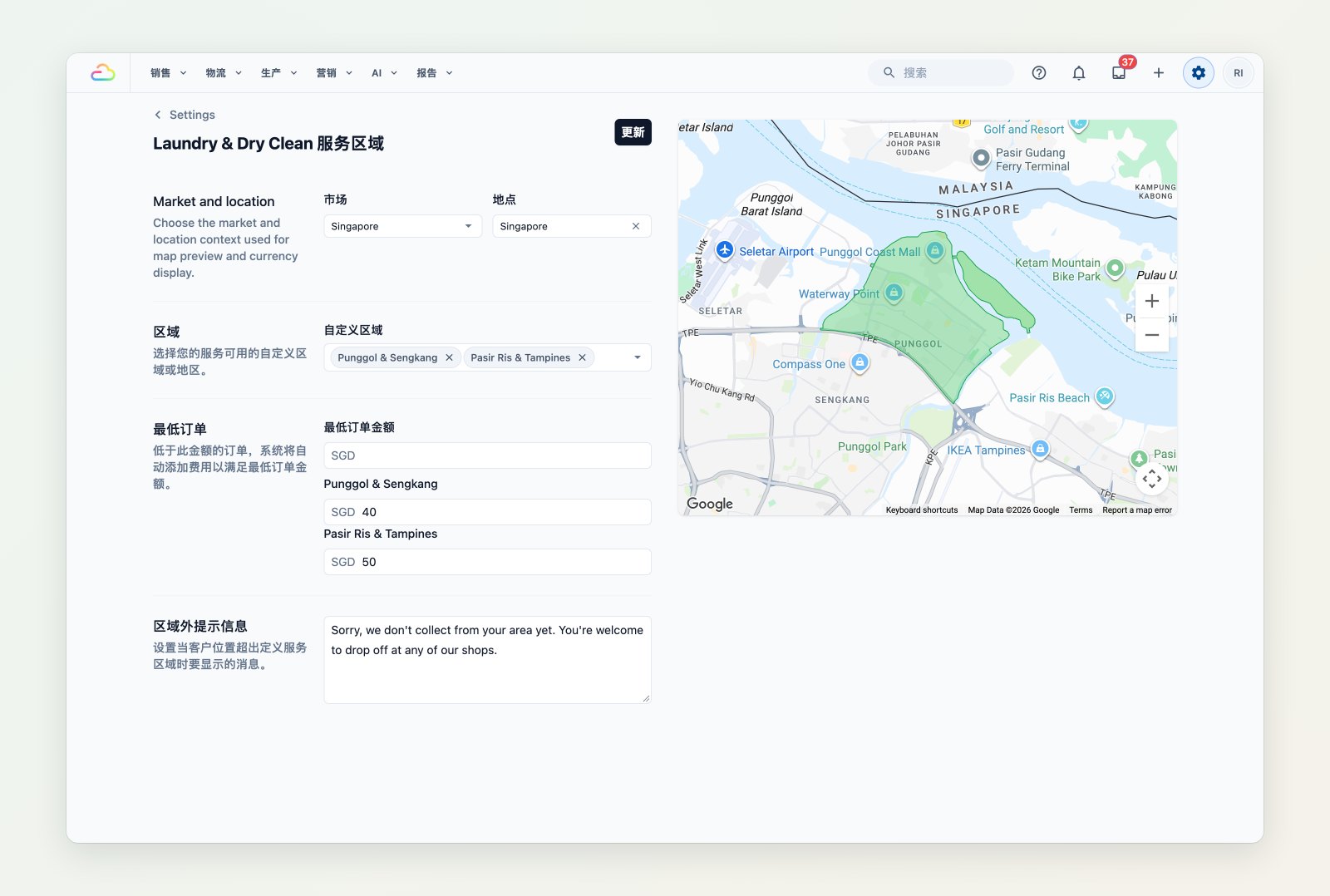
Task: Click the out-of-zone message textarea
Action: [x=487, y=660]
